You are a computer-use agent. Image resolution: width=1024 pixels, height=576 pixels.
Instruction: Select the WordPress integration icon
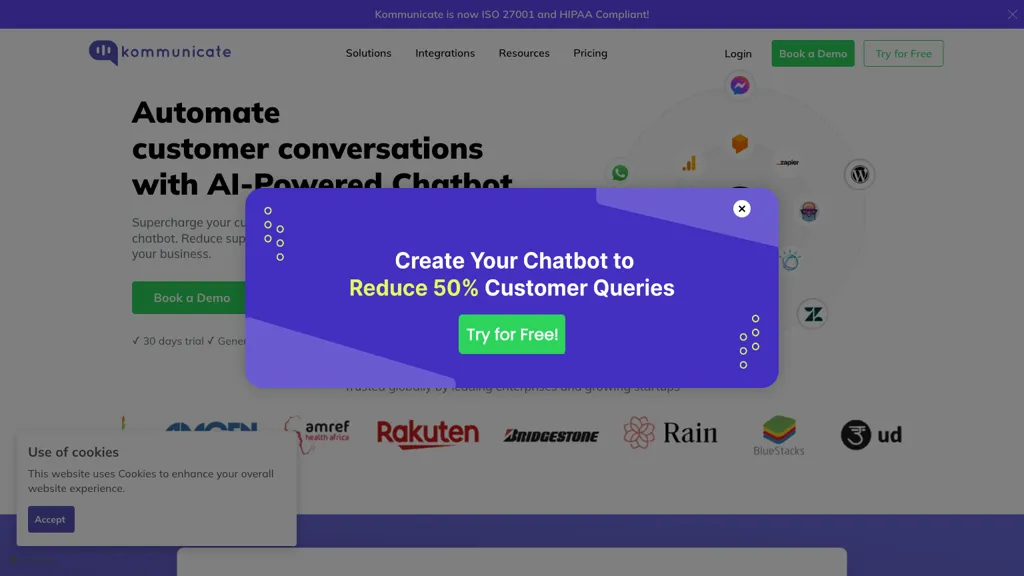(860, 174)
